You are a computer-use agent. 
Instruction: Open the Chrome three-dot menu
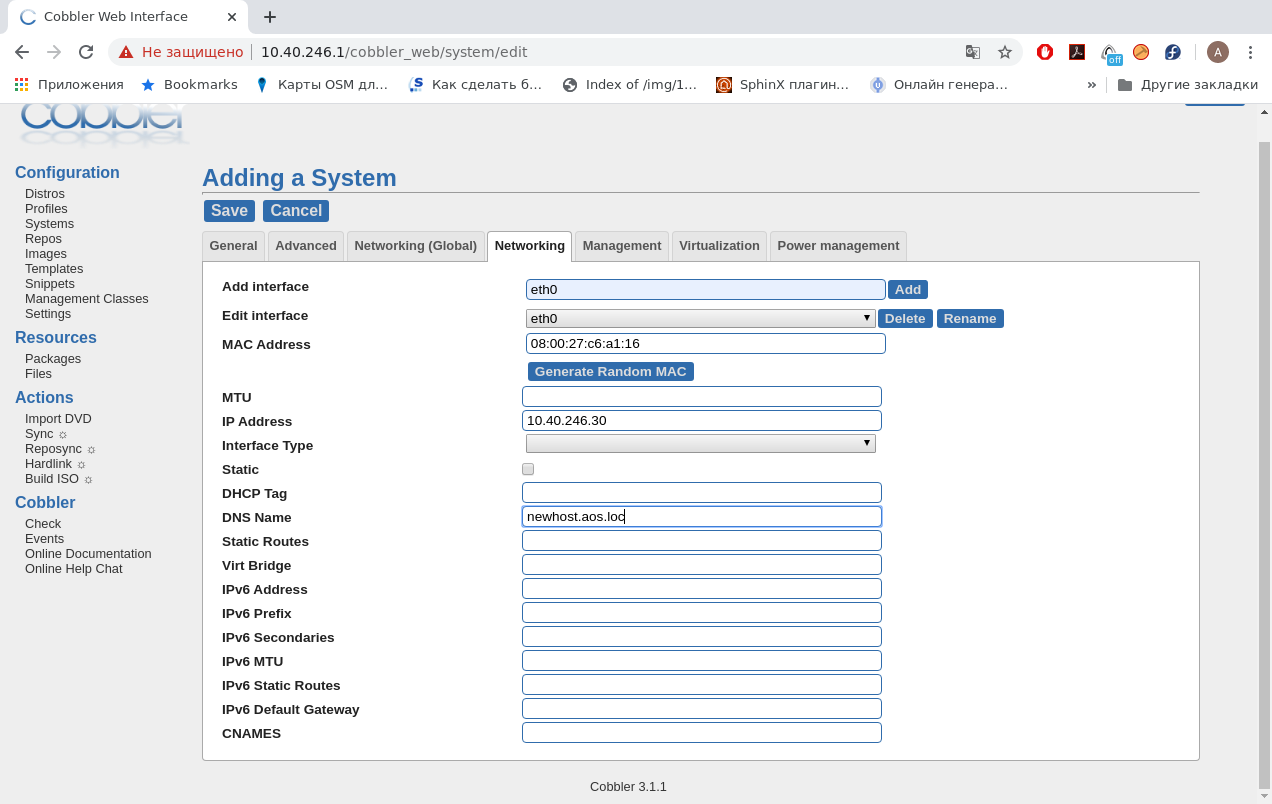(x=1250, y=52)
